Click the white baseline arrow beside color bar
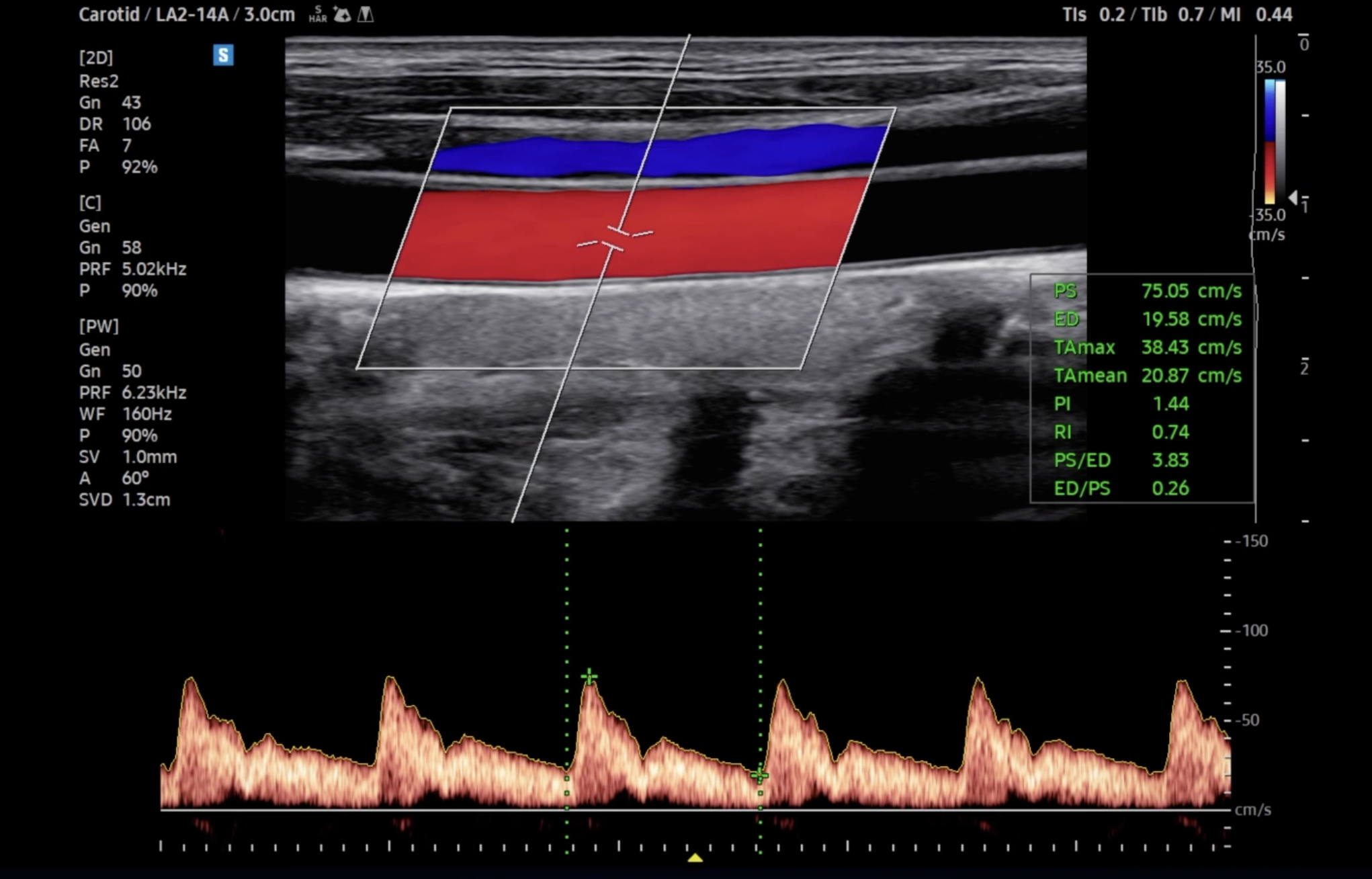Screen dimensions: 1372x879 (1293, 198)
